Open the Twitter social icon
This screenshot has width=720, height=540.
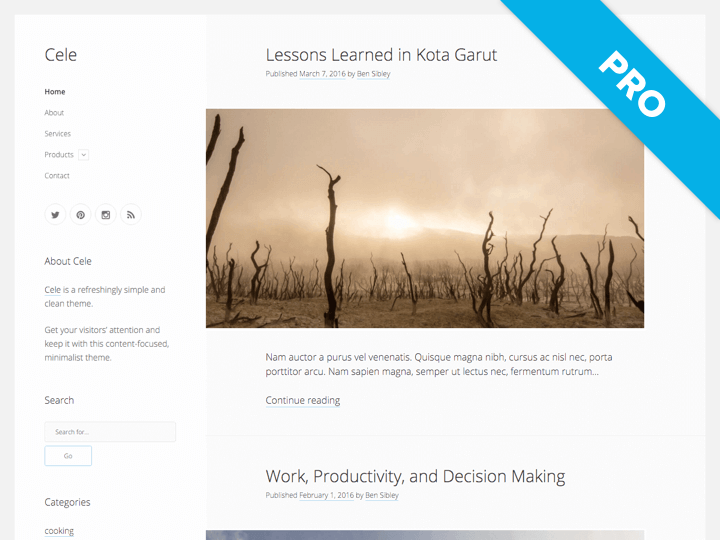pyautogui.click(x=55, y=215)
